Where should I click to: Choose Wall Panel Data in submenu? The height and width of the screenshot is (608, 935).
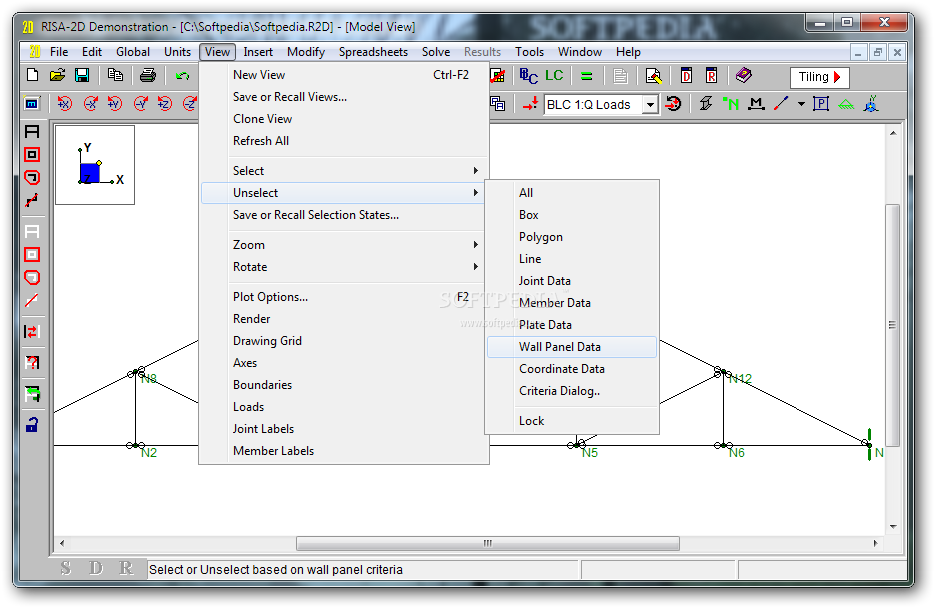click(572, 347)
